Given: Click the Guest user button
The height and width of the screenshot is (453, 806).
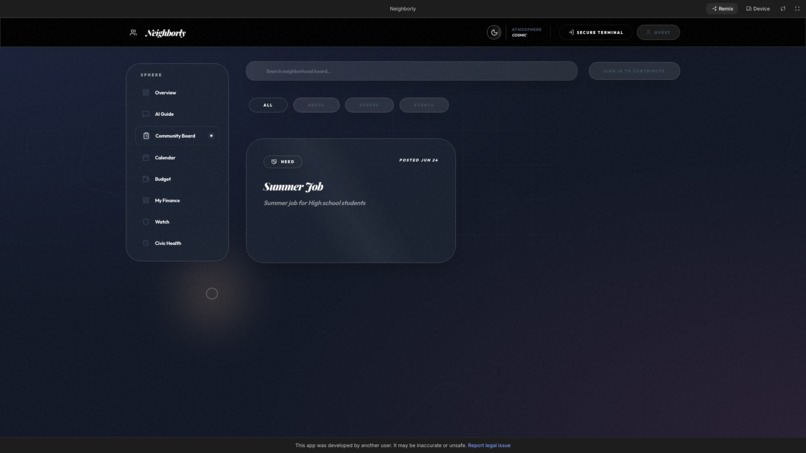Looking at the screenshot, I should (x=658, y=32).
